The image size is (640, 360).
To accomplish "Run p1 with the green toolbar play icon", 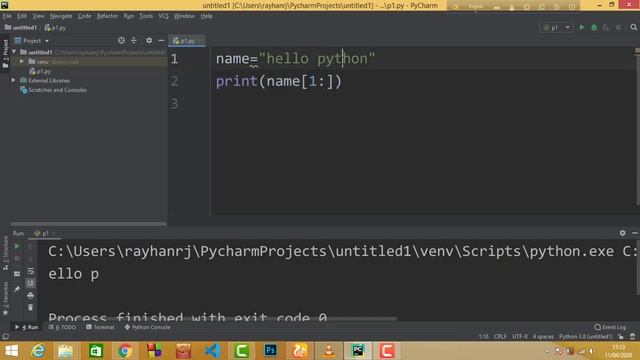I will point(582,27).
